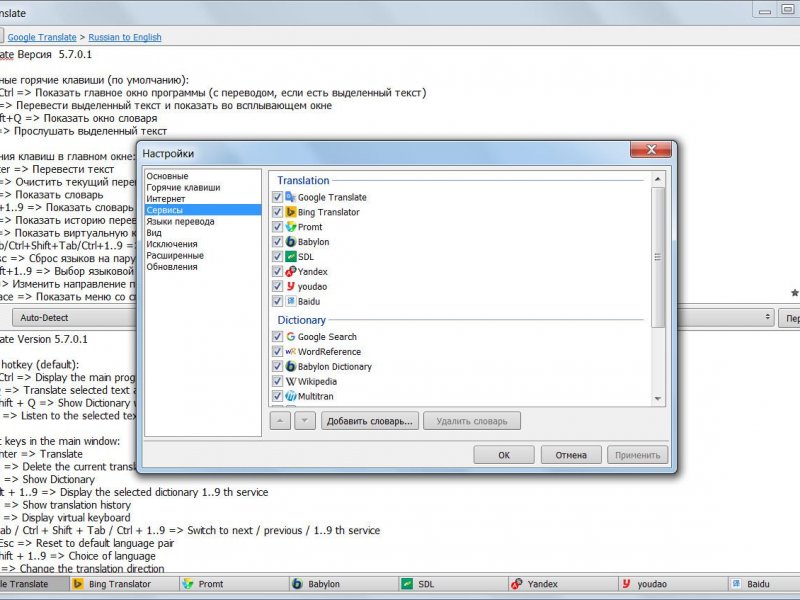Disable the Wikipedia dictionary checkbox
800x600 pixels.
(x=277, y=381)
